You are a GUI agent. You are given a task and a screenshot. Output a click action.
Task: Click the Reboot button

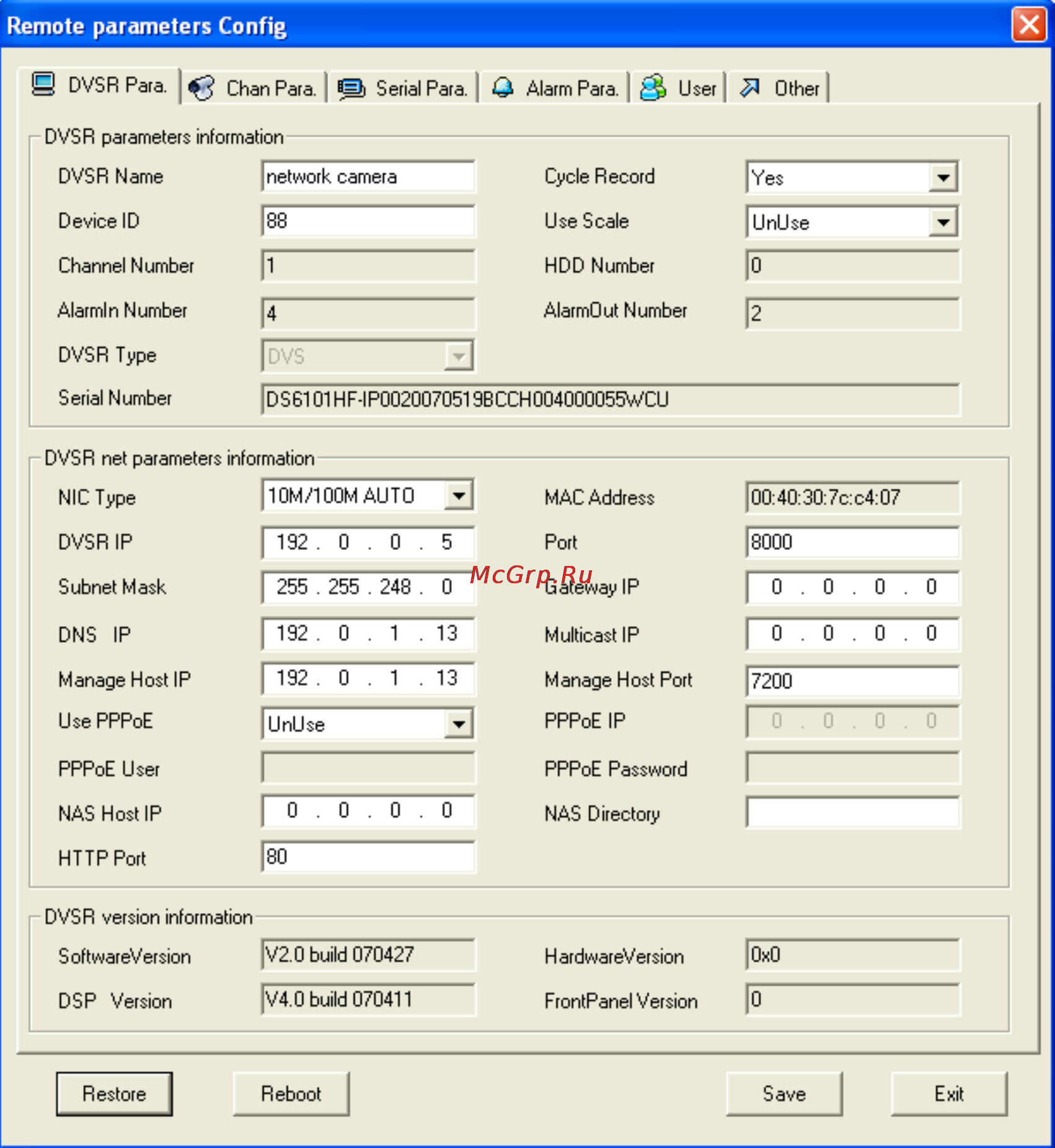coord(291,1094)
